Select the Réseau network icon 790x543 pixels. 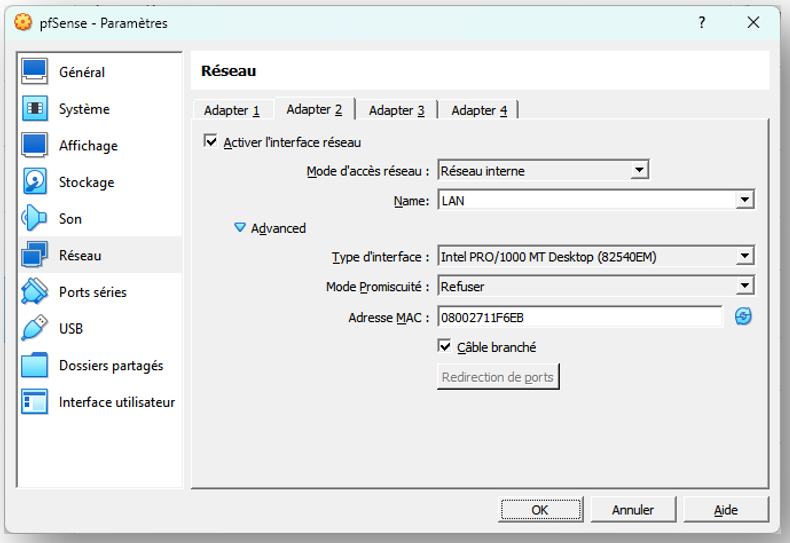coord(34,255)
